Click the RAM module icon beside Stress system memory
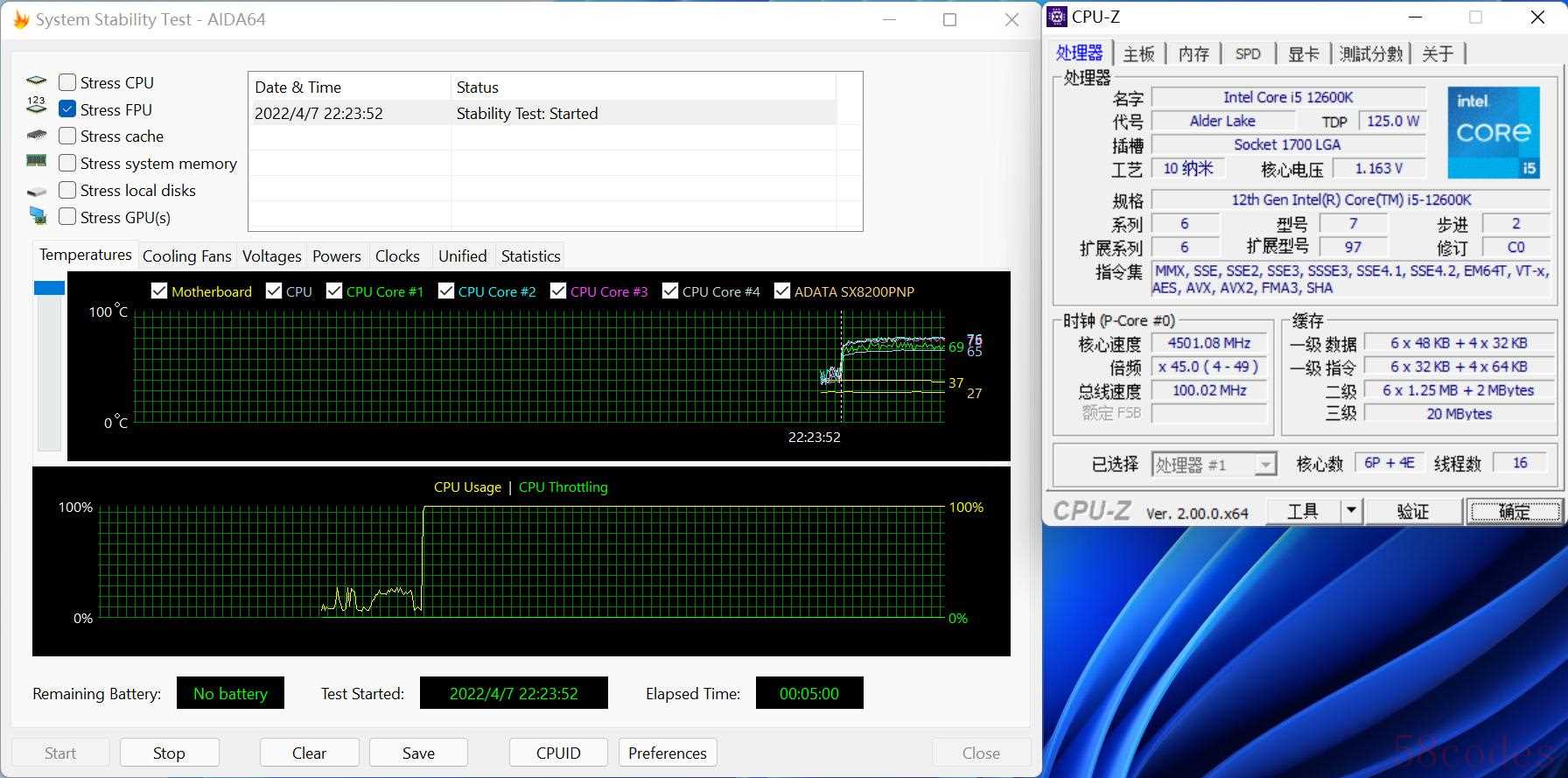 pos(37,161)
